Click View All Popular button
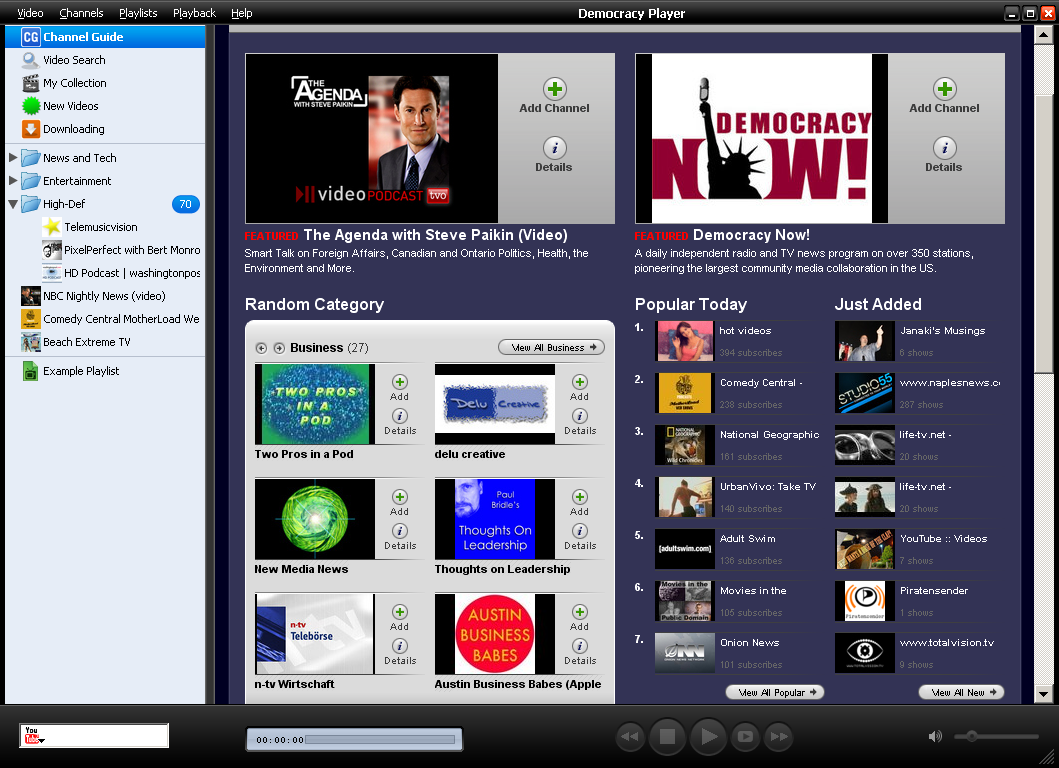Image resolution: width=1059 pixels, height=768 pixels. (x=775, y=692)
